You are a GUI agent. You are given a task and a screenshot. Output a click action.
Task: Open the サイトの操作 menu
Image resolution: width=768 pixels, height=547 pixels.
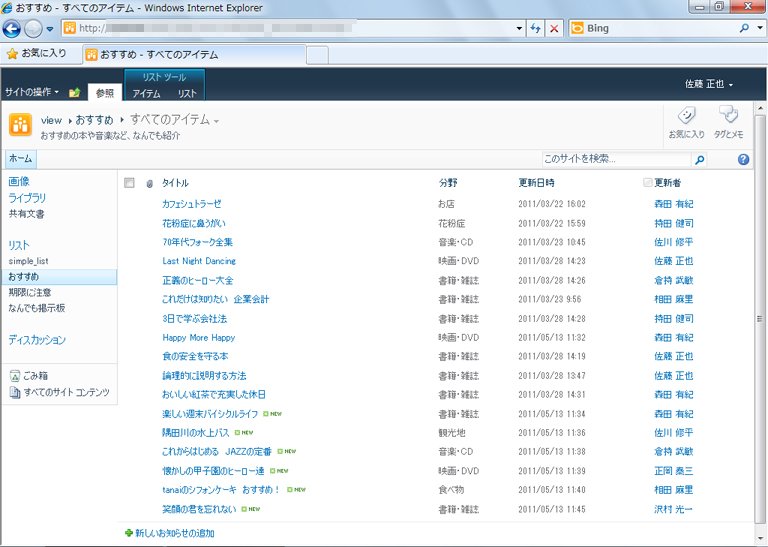(x=31, y=92)
